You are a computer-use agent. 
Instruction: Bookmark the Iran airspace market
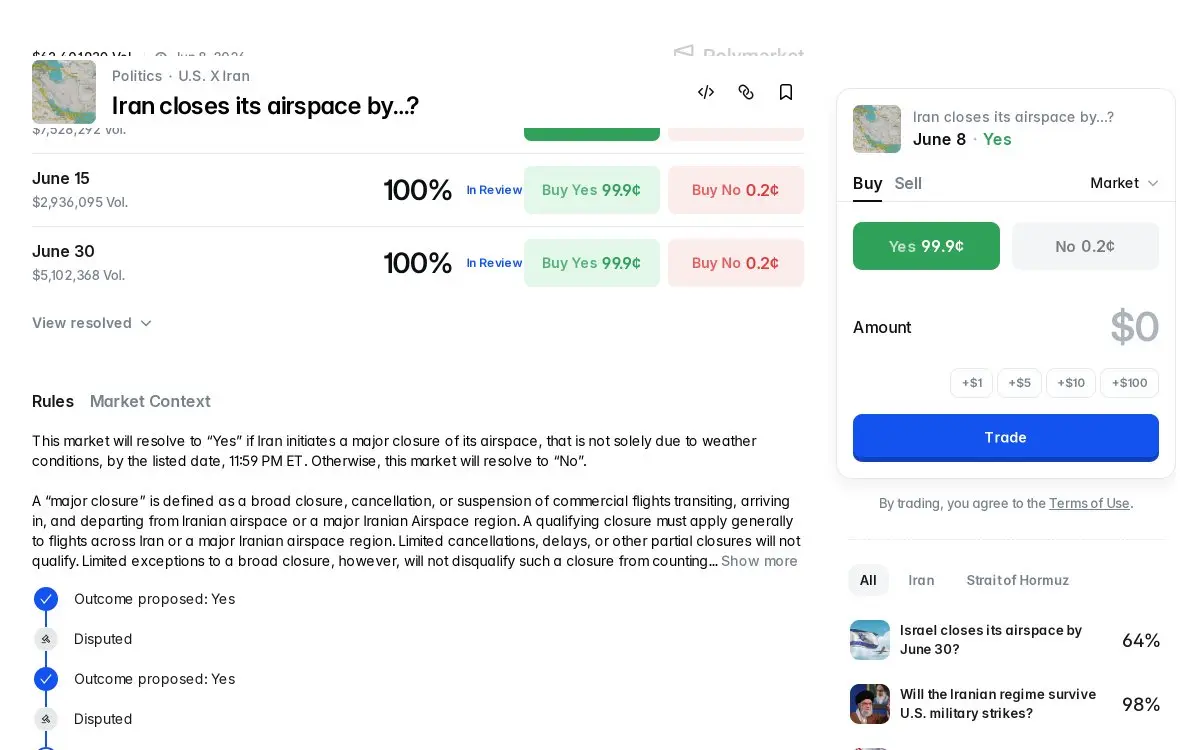coord(786,92)
